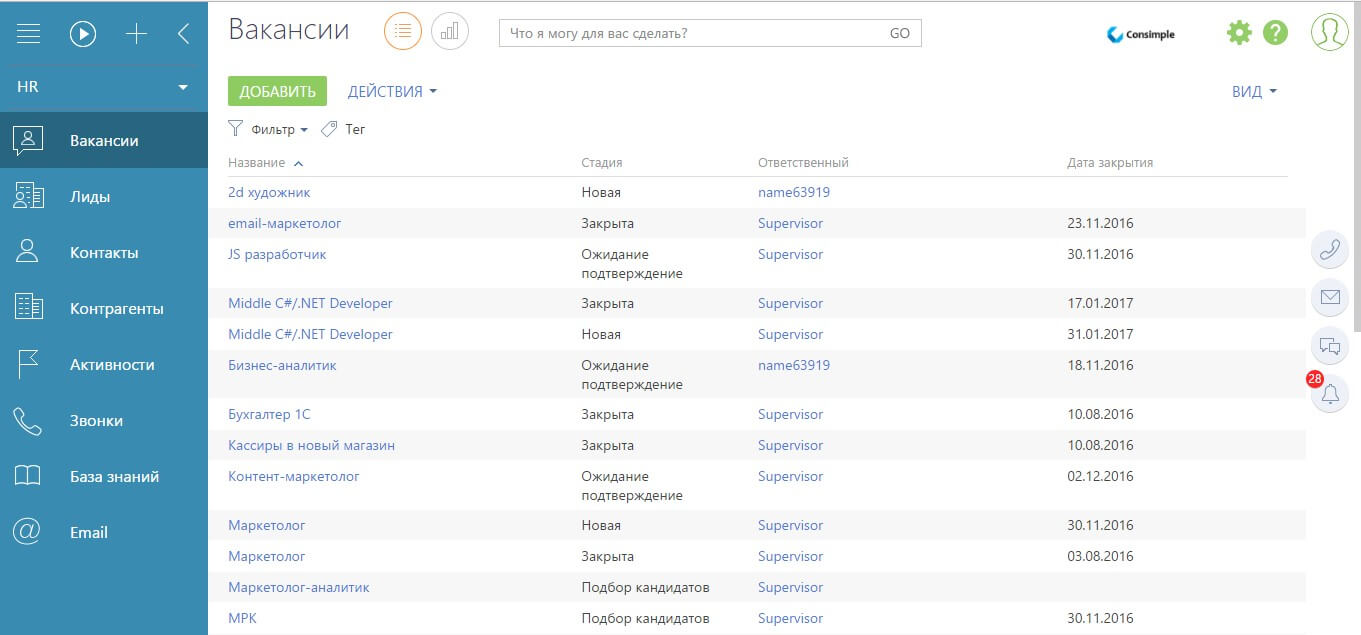Click the Активности flag icon
Screen dimensions: 1361x635
28,365
